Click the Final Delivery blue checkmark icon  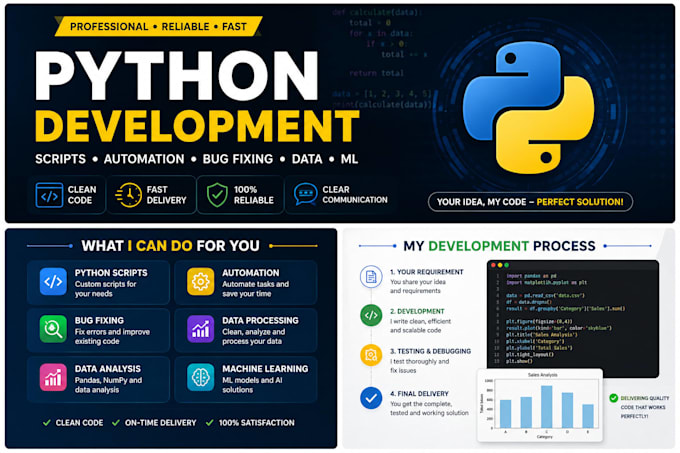point(371,398)
